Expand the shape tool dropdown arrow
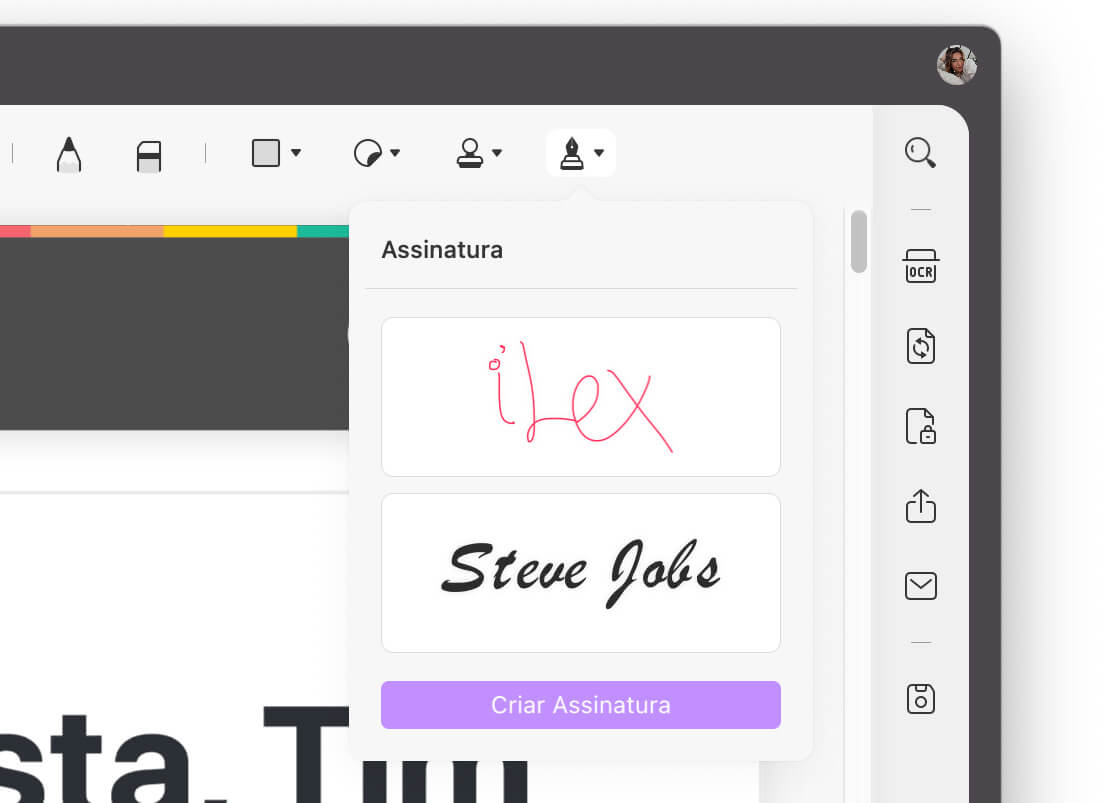Image resolution: width=1113 pixels, height=803 pixels. coord(296,153)
